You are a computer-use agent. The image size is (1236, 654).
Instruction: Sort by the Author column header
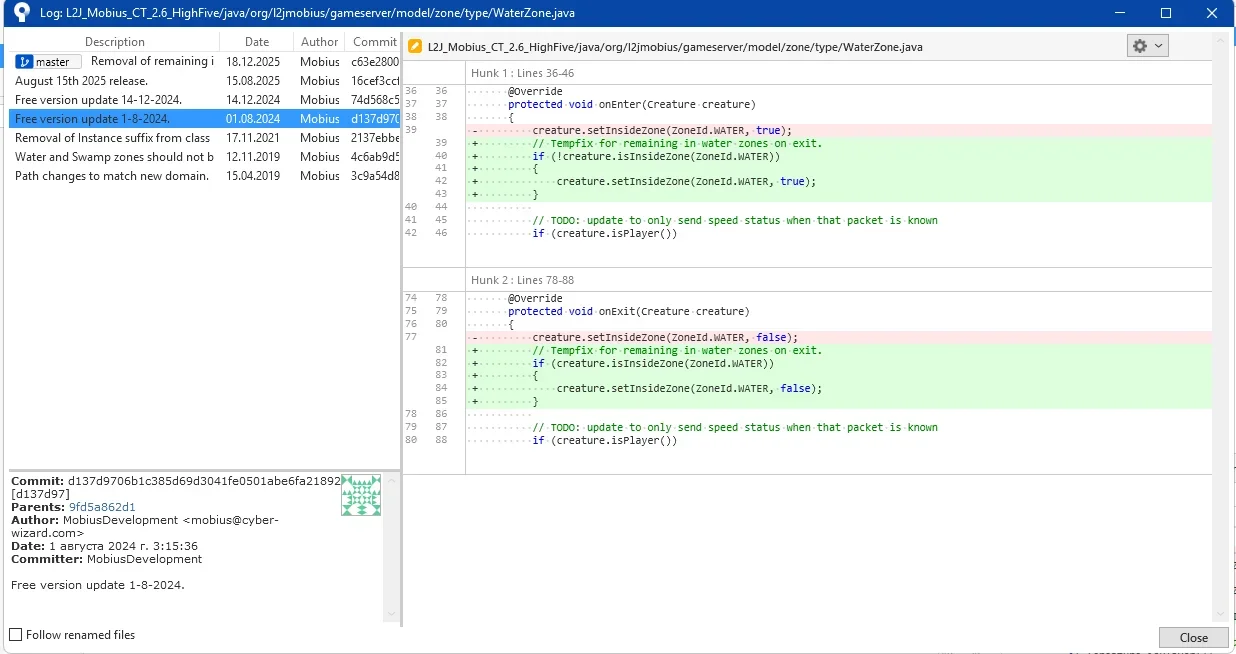click(320, 42)
